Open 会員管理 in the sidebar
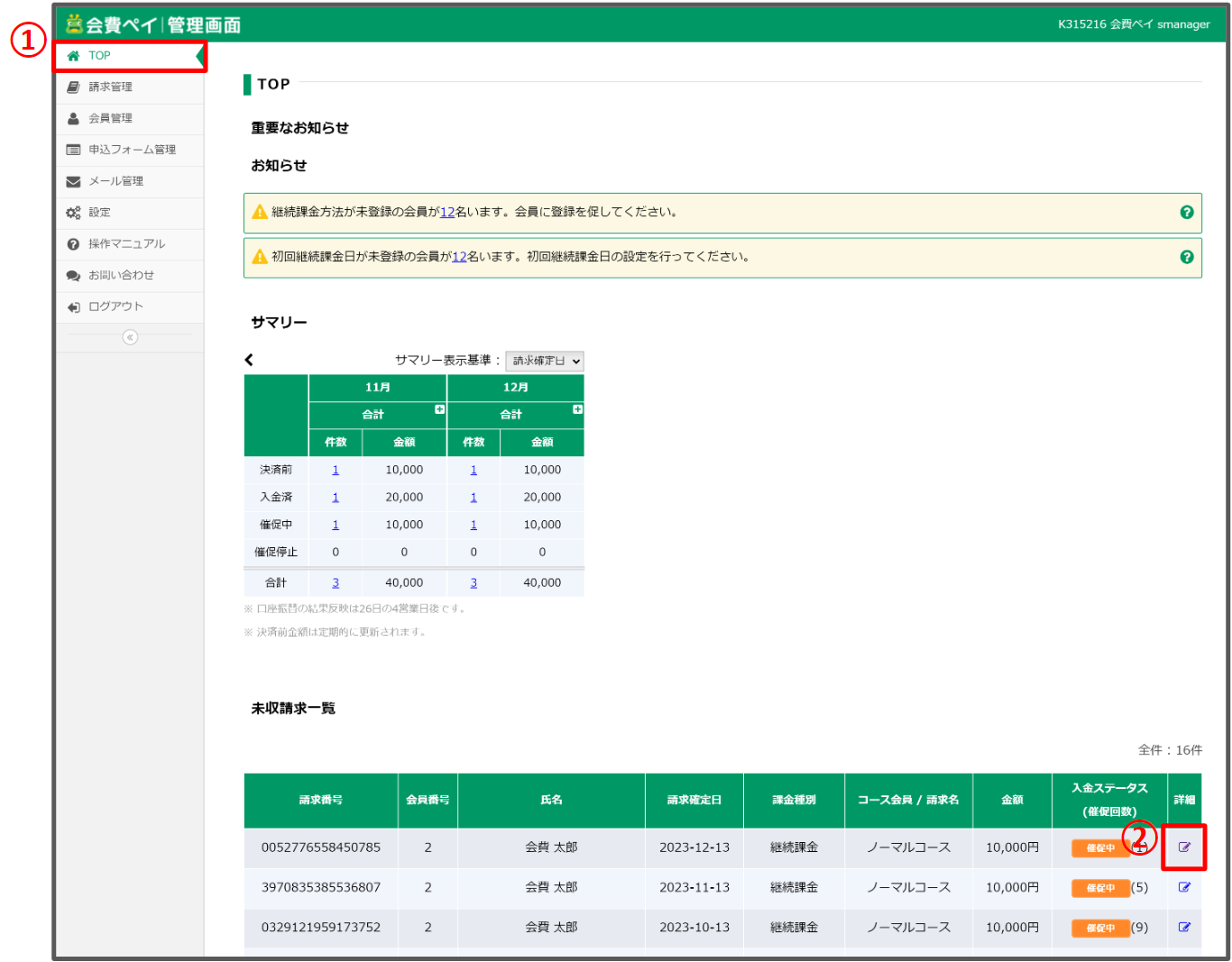Image resolution: width=1232 pixels, height=962 pixels. 110,118
